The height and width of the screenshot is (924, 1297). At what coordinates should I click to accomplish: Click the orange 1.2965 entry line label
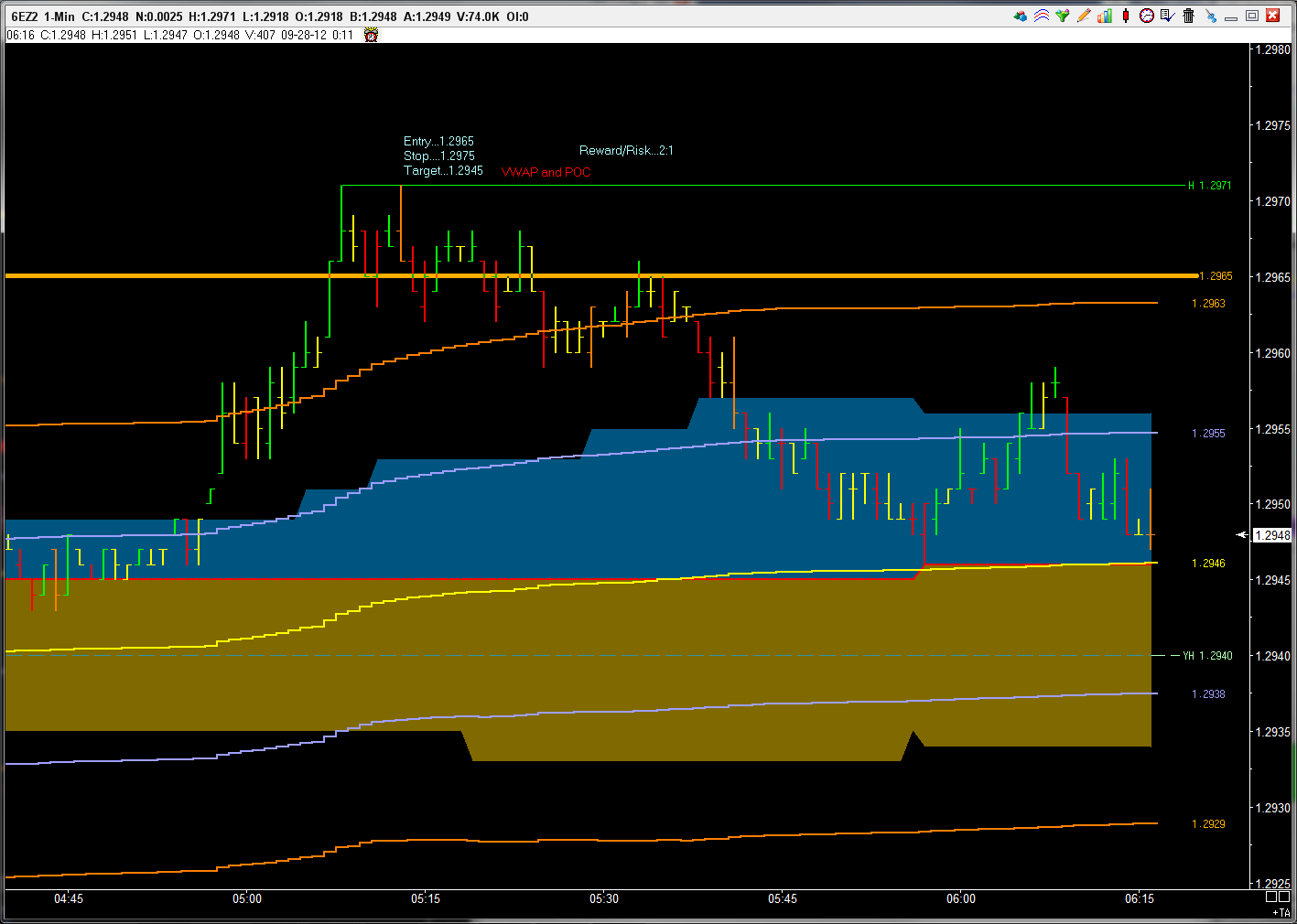click(x=1216, y=276)
